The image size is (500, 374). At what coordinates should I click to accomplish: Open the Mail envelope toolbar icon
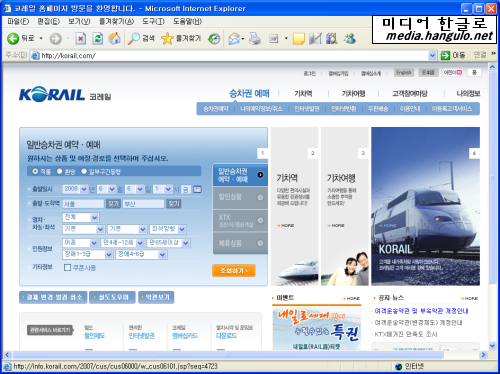234,39
